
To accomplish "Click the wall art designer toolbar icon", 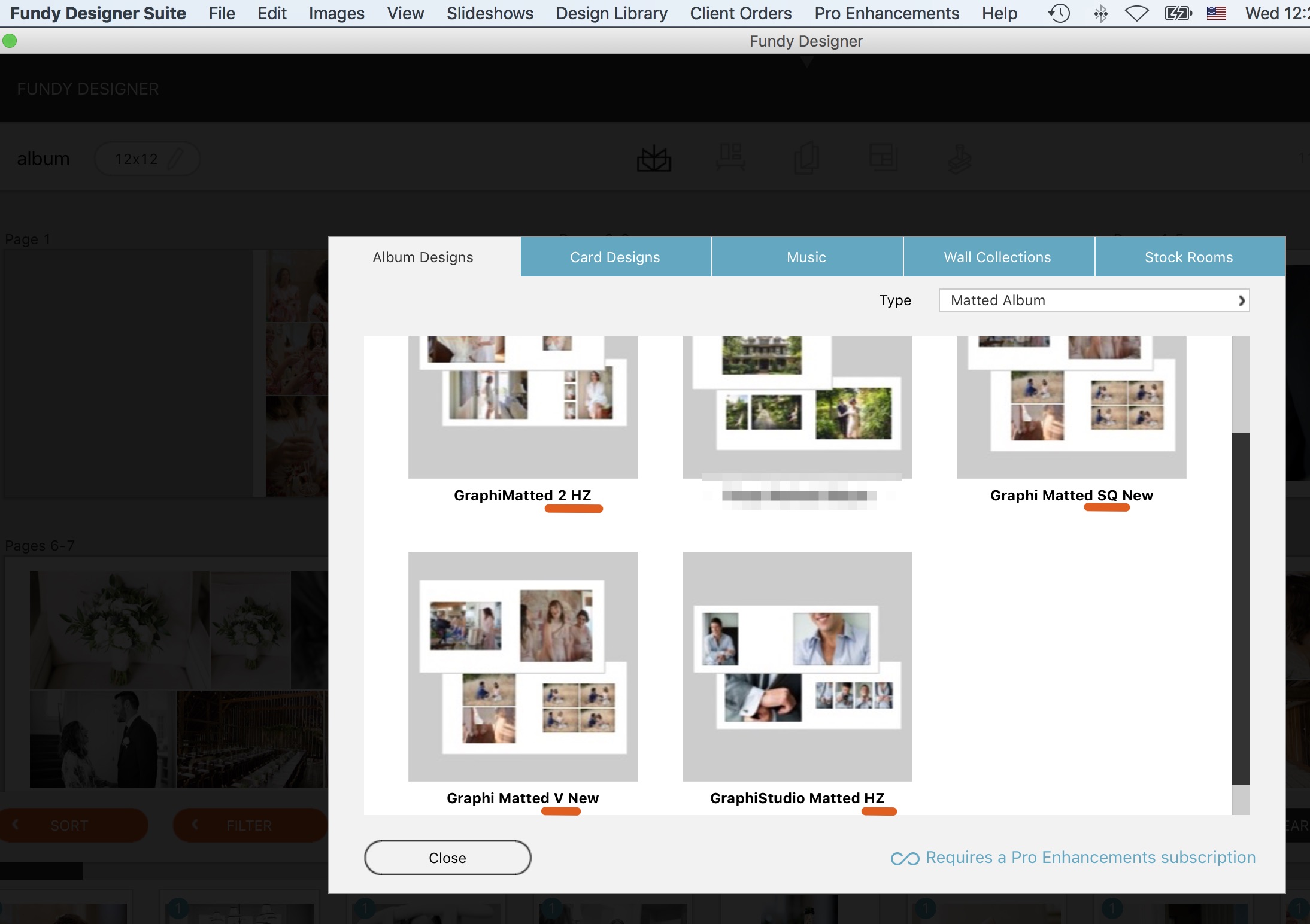I will point(730,158).
